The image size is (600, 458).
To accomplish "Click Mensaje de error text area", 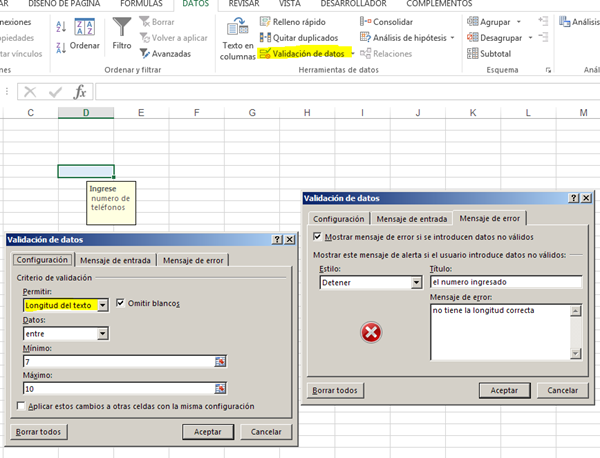I will (500, 332).
